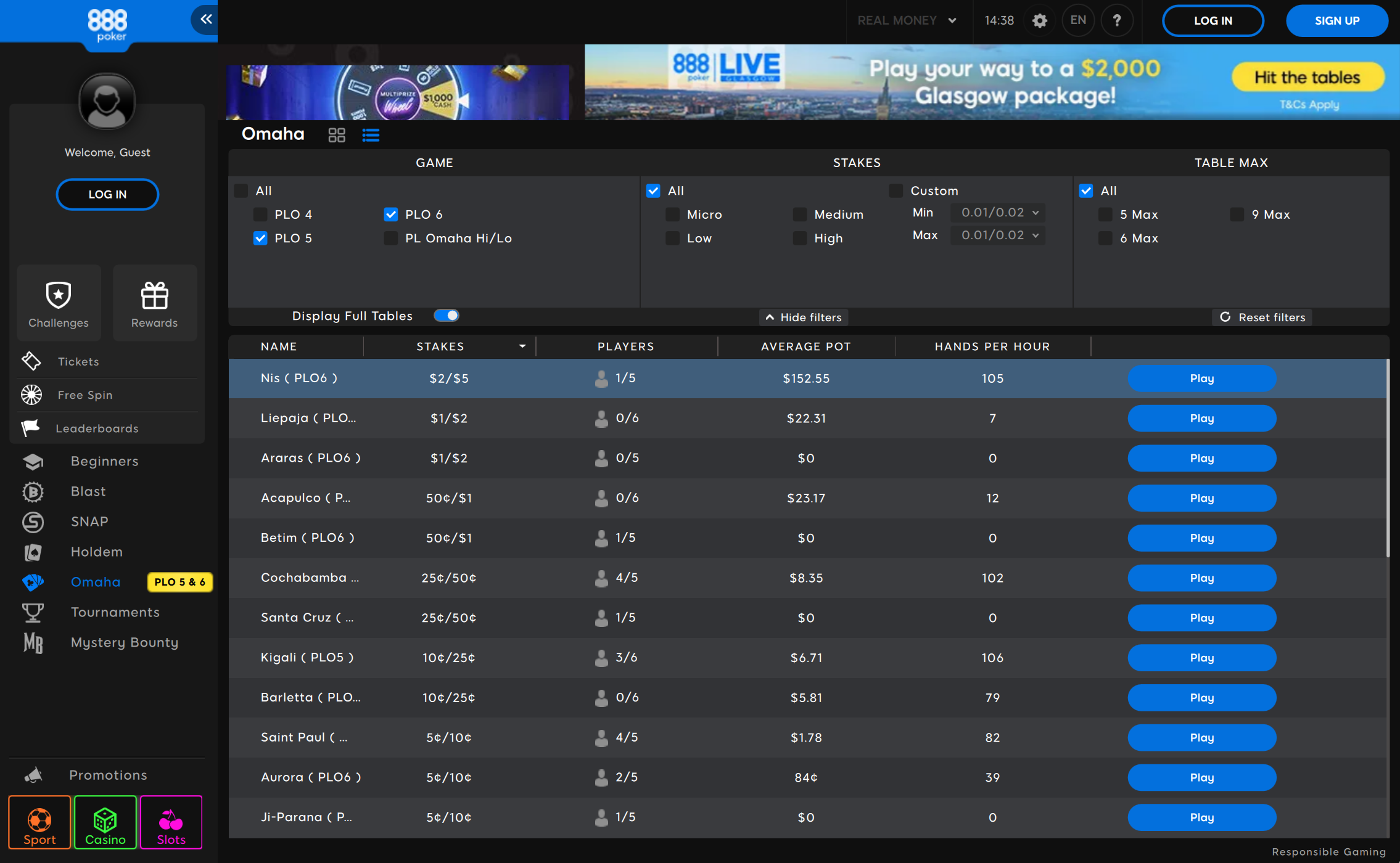
Task: Click the help question mark icon
Action: tap(1117, 21)
